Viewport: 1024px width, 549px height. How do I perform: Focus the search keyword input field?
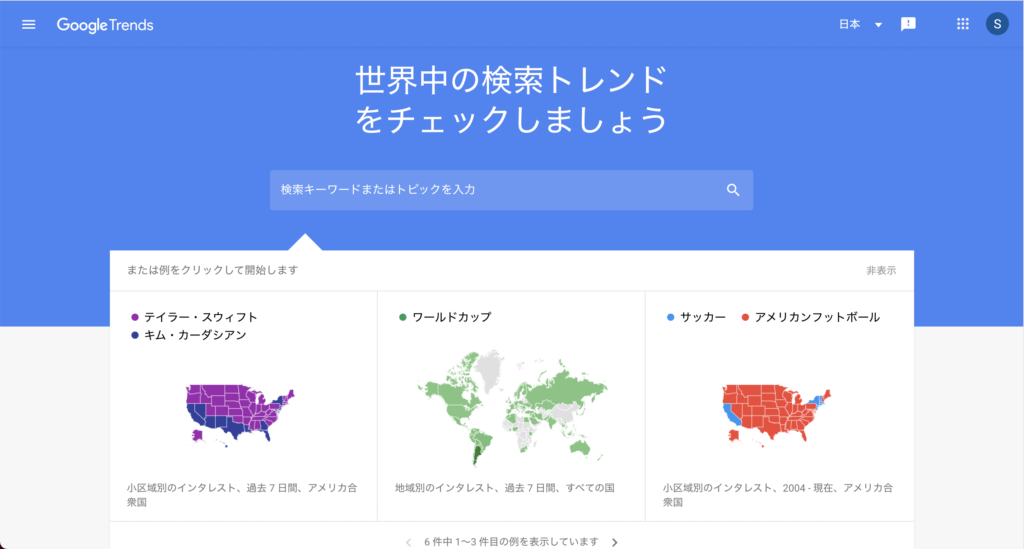[x=495, y=190]
